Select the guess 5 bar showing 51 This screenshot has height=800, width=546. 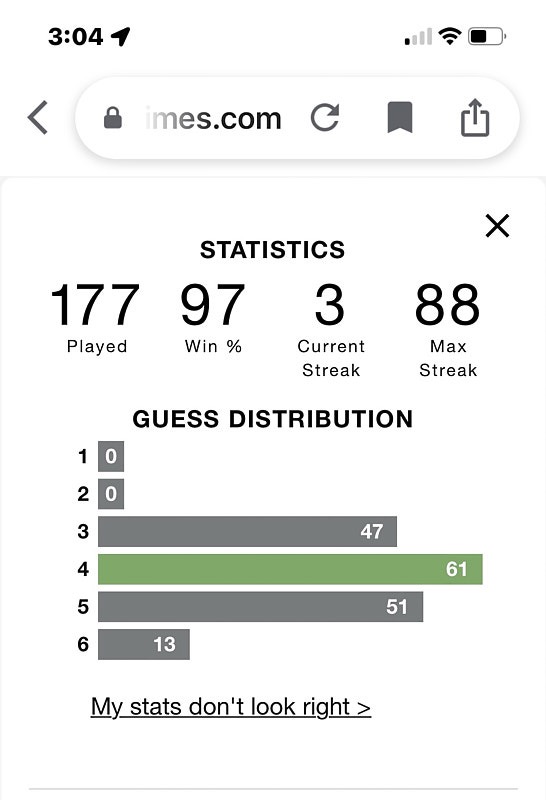(x=260, y=607)
